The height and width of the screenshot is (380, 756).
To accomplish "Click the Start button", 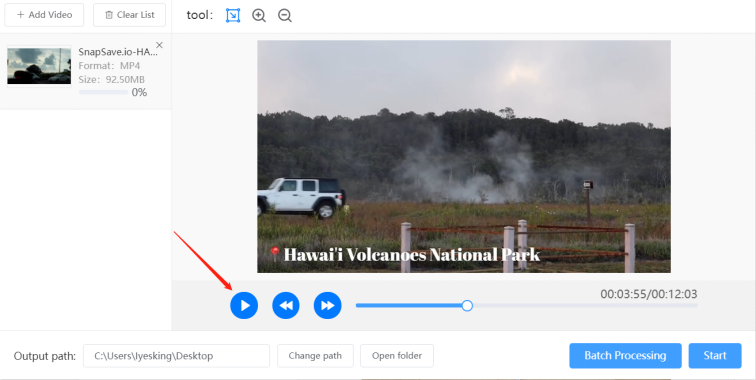I will coord(715,356).
